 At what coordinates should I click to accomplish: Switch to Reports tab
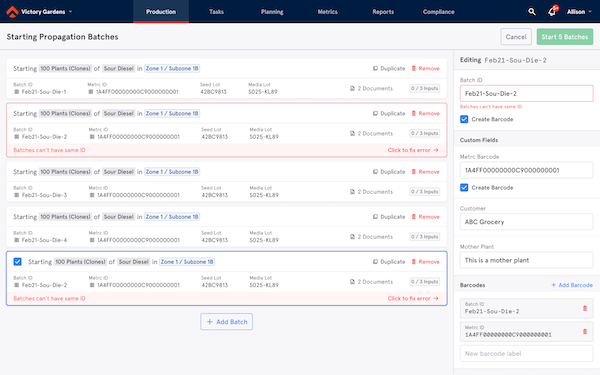coord(383,12)
